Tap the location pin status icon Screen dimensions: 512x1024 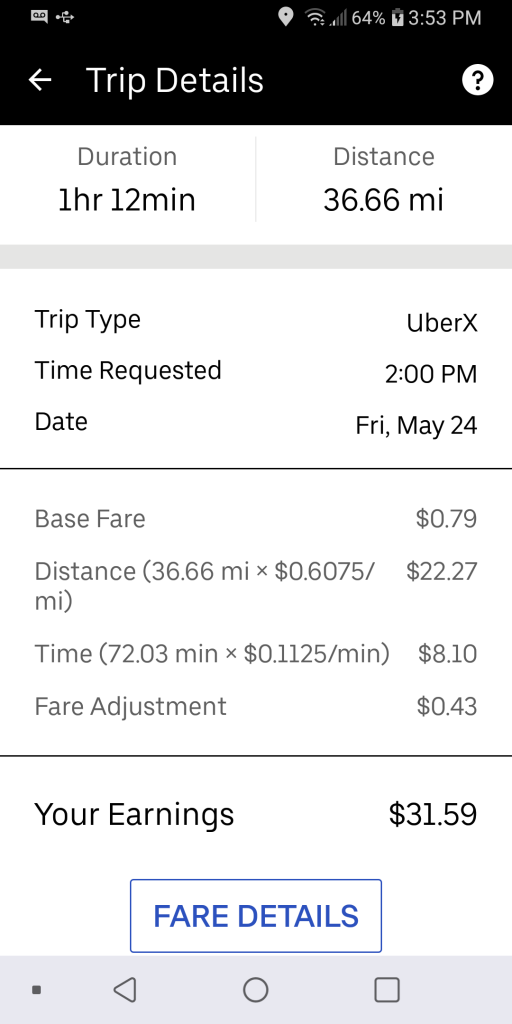(x=285, y=17)
